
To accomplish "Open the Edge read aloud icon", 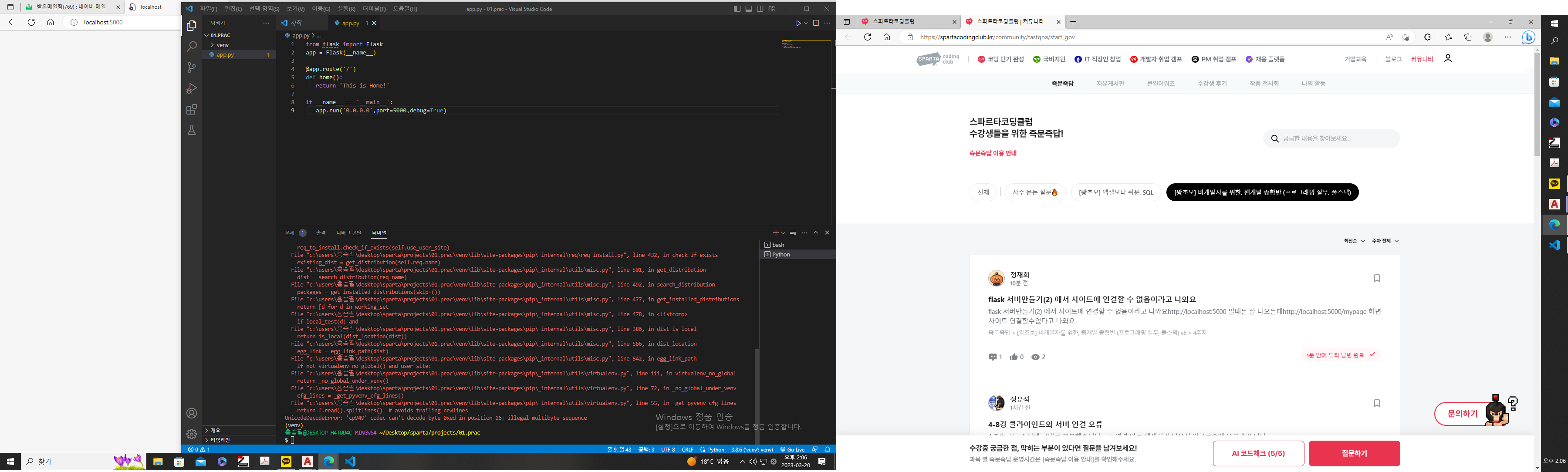I will point(1390,37).
